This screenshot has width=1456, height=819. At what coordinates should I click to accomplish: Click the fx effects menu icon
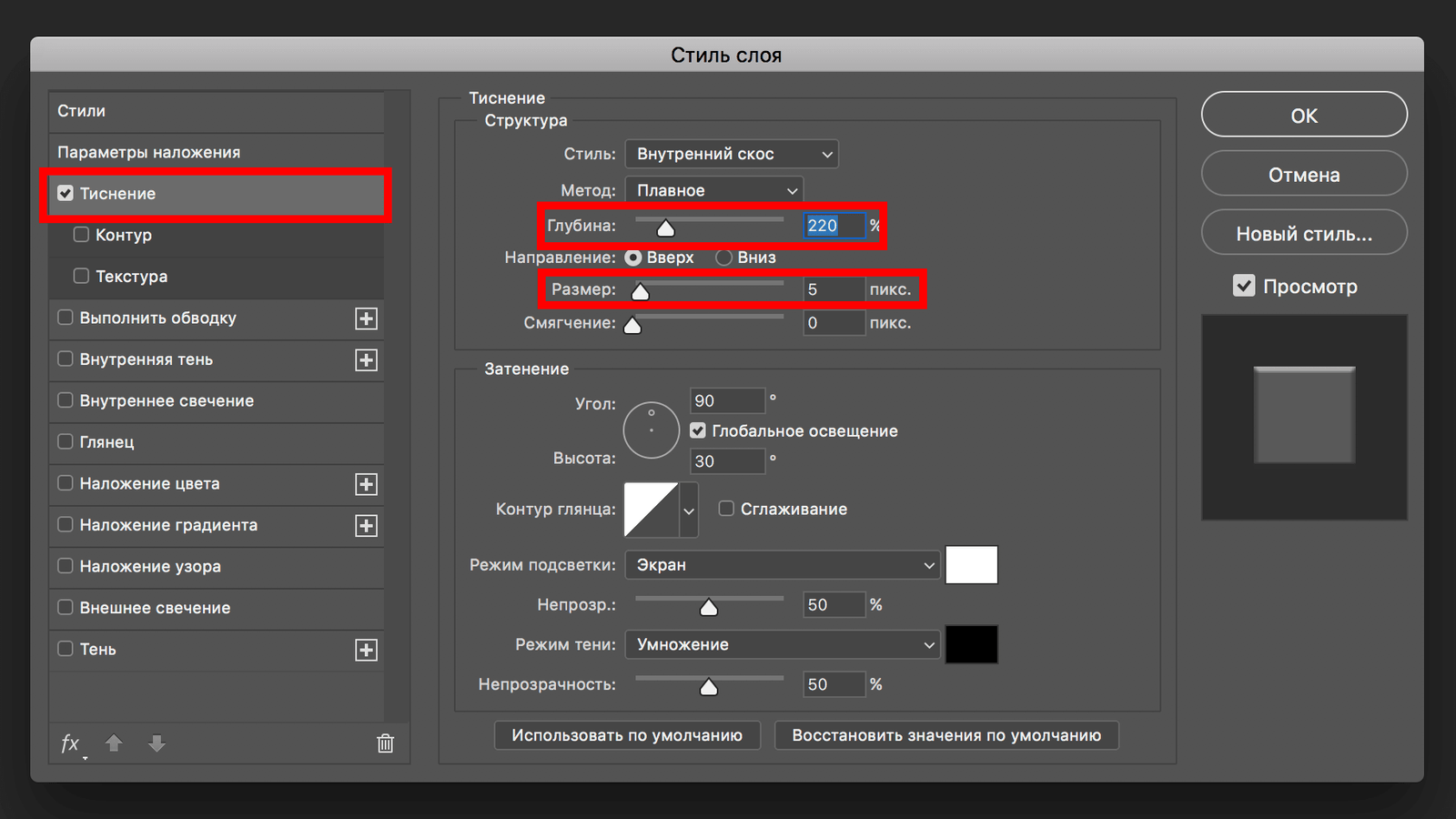[70, 743]
